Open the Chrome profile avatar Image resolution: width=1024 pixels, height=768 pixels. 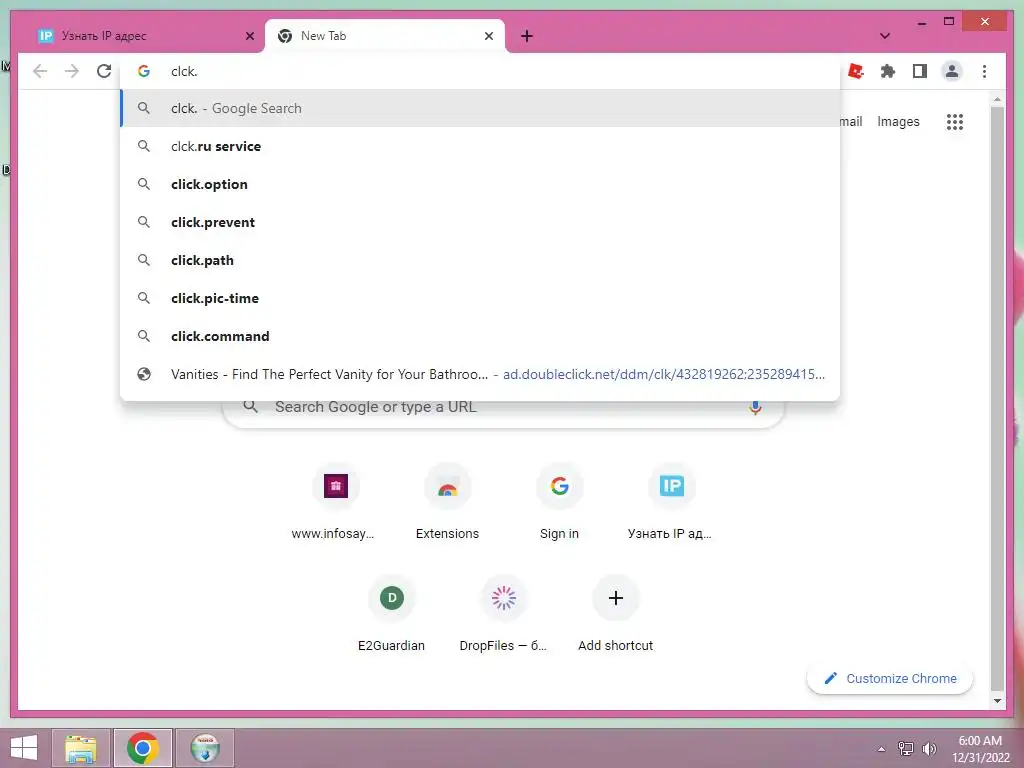click(x=952, y=71)
